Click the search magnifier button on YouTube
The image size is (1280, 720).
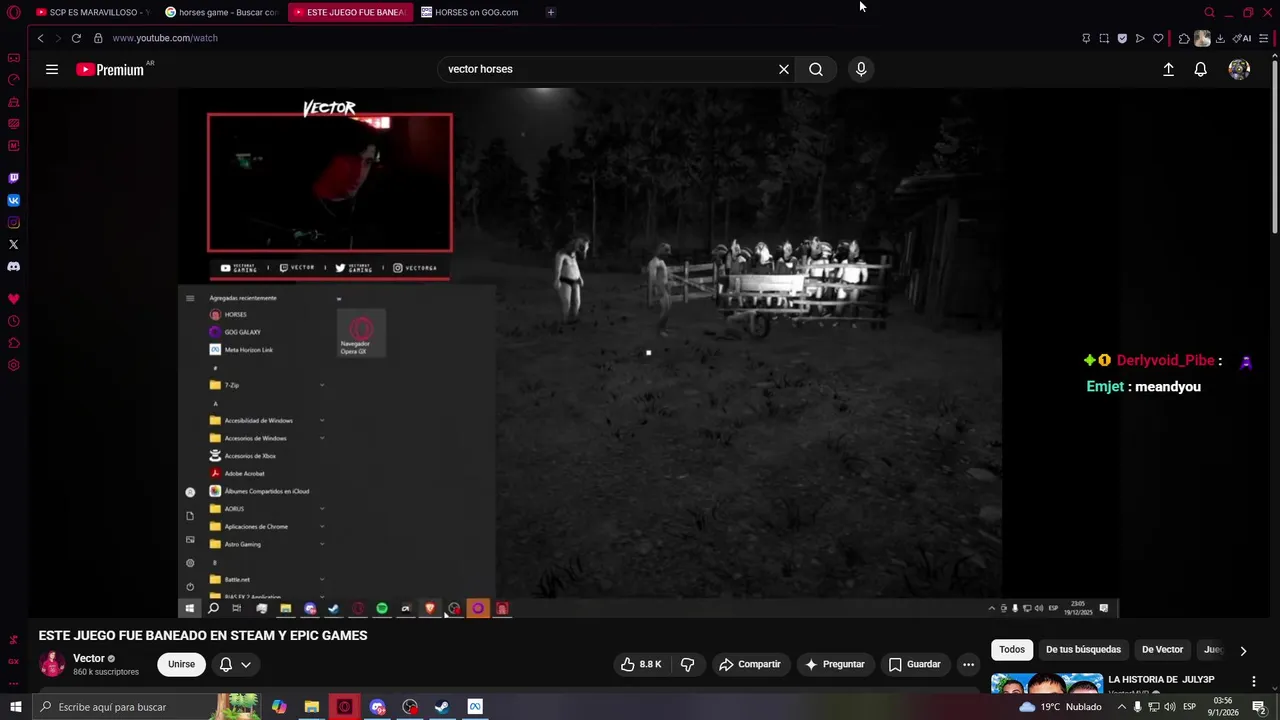(x=816, y=69)
